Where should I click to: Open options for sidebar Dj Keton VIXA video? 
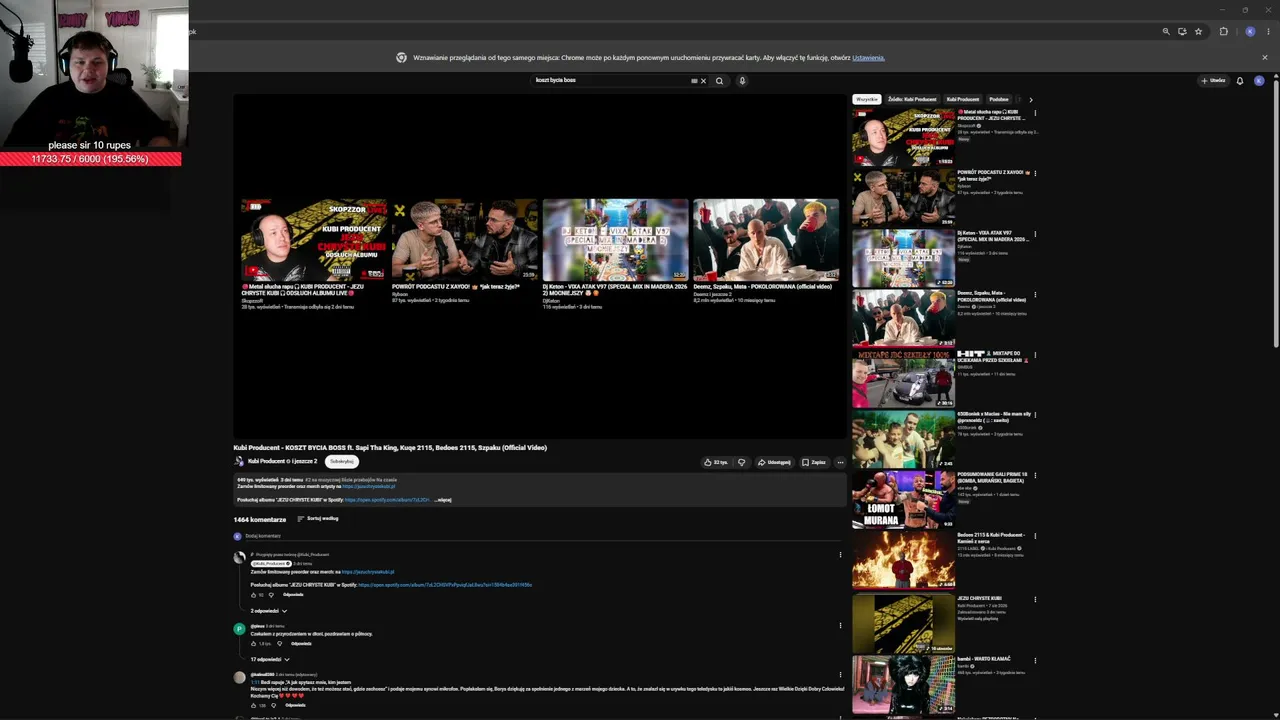pyautogui.click(x=1035, y=234)
